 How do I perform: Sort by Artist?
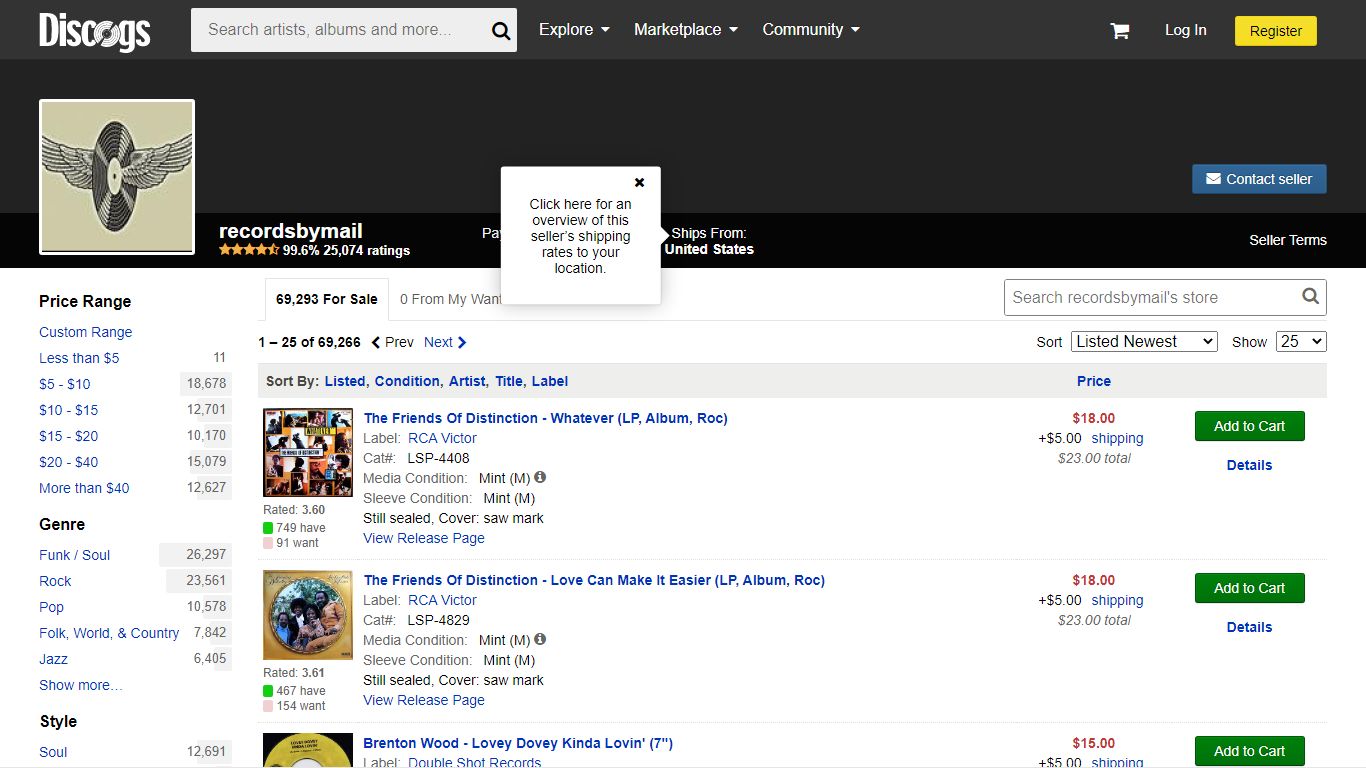pyautogui.click(x=467, y=381)
